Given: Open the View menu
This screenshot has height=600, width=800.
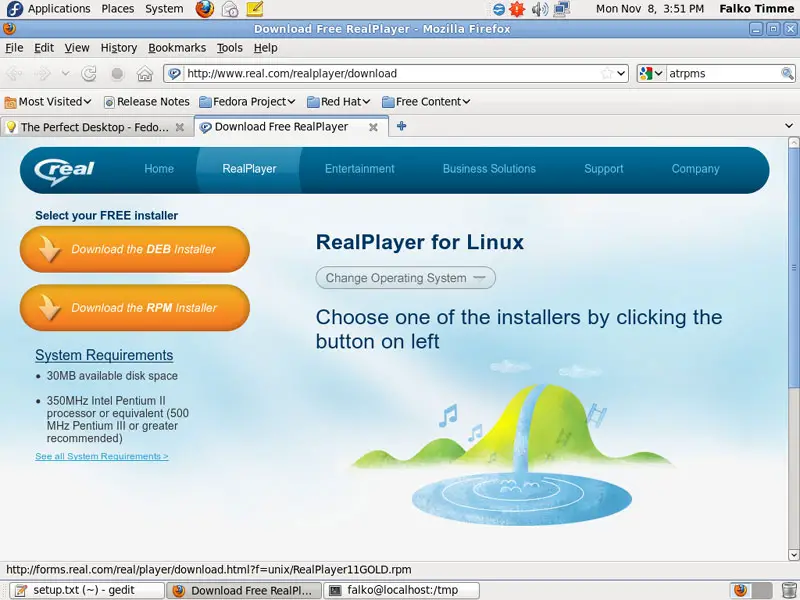Looking at the screenshot, I should [77, 48].
